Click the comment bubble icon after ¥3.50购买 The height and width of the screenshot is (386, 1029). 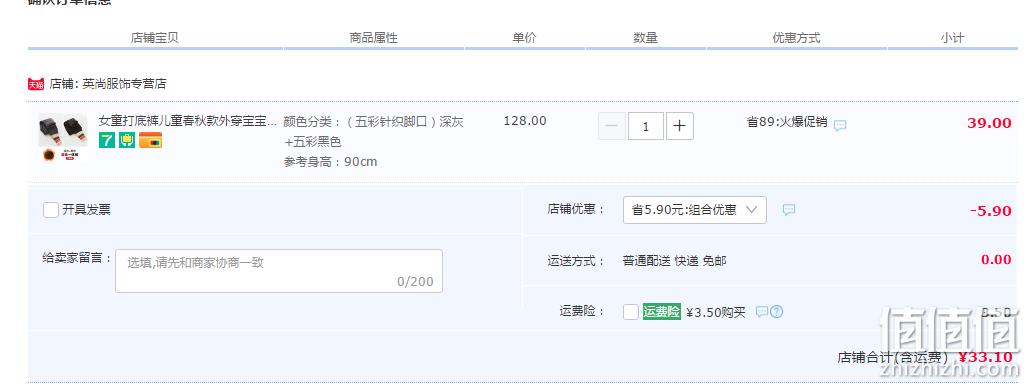[x=761, y=312]
